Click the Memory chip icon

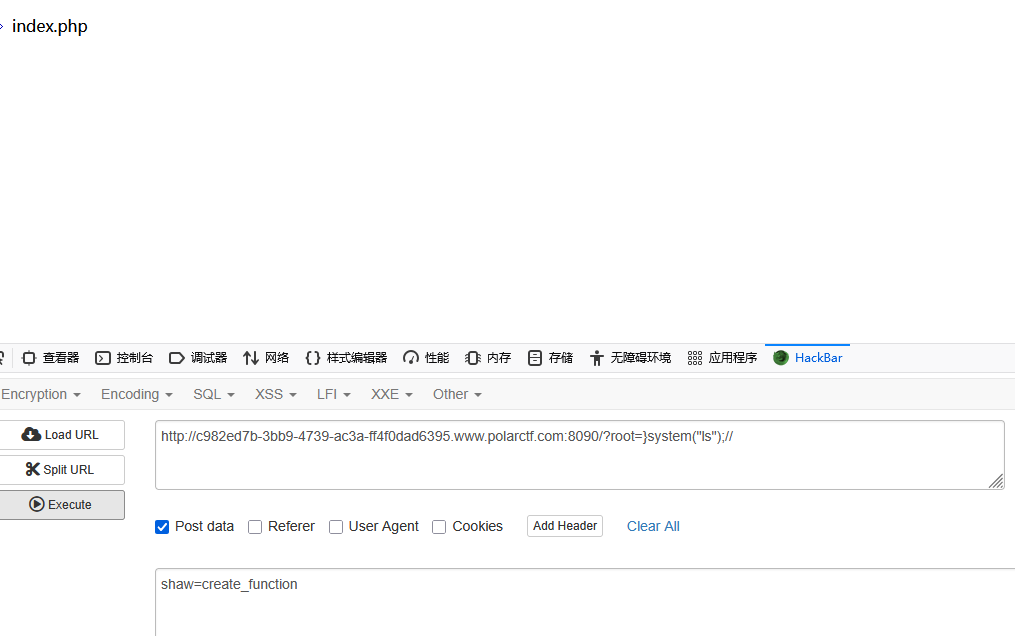473,358
